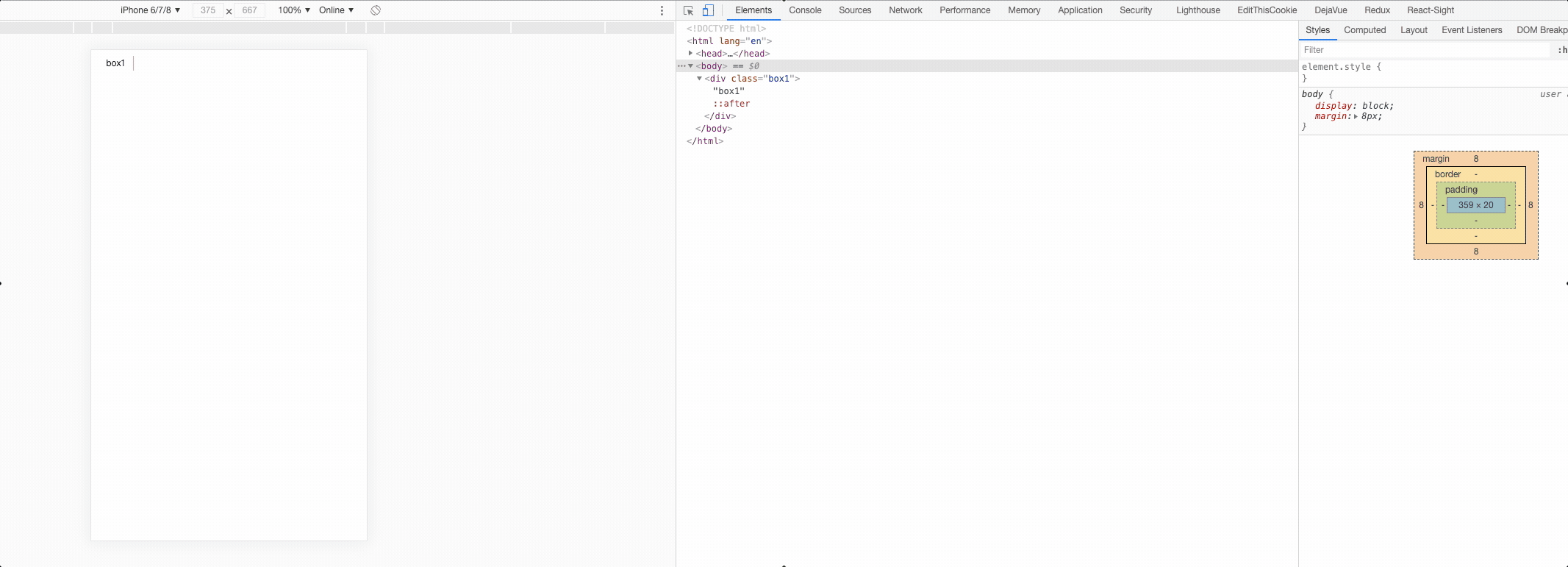Open the 100% zoom dropdown
Image resolution: width=1568 pixels, height=567 pixels.
click(293, 10)
